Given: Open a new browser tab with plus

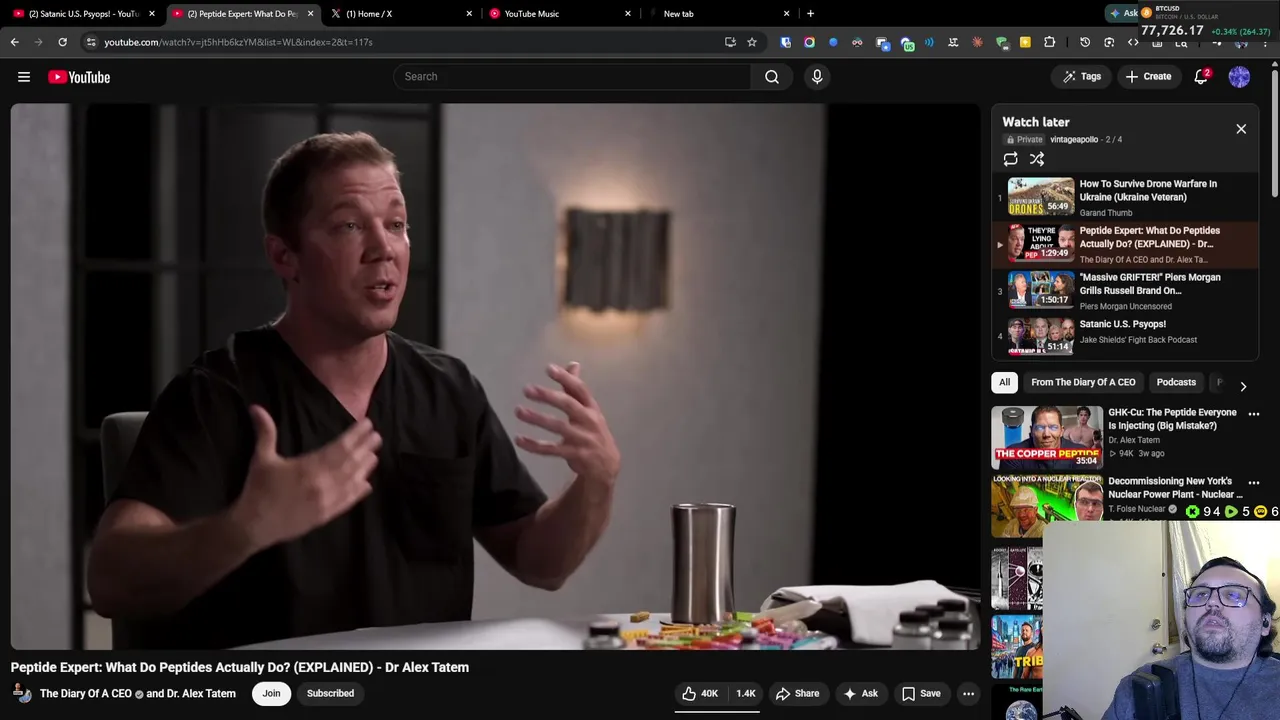Looking at the screenshot, I should (x=810, y=14).
